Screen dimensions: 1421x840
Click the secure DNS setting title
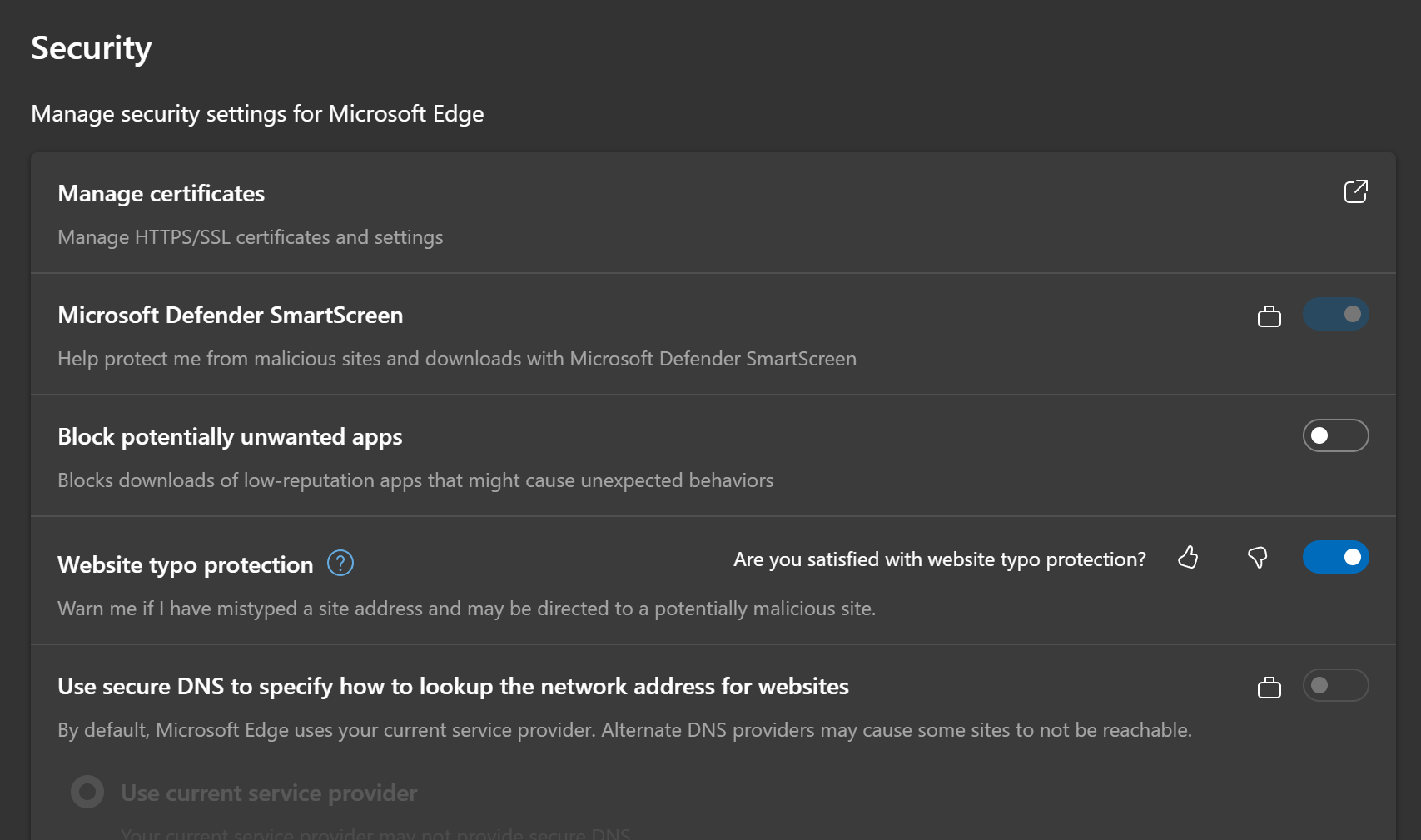(x=453, y=687)
